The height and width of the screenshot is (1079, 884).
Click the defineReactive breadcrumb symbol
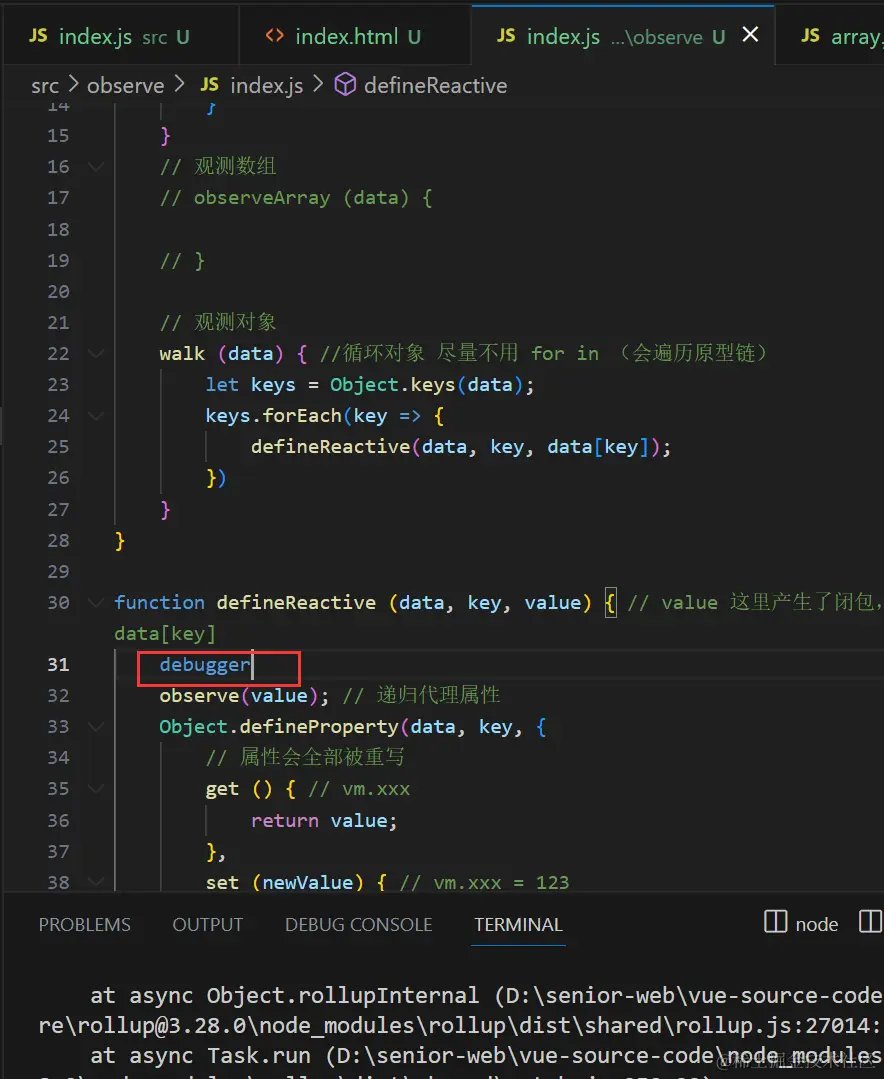click(x=435, y=86)
